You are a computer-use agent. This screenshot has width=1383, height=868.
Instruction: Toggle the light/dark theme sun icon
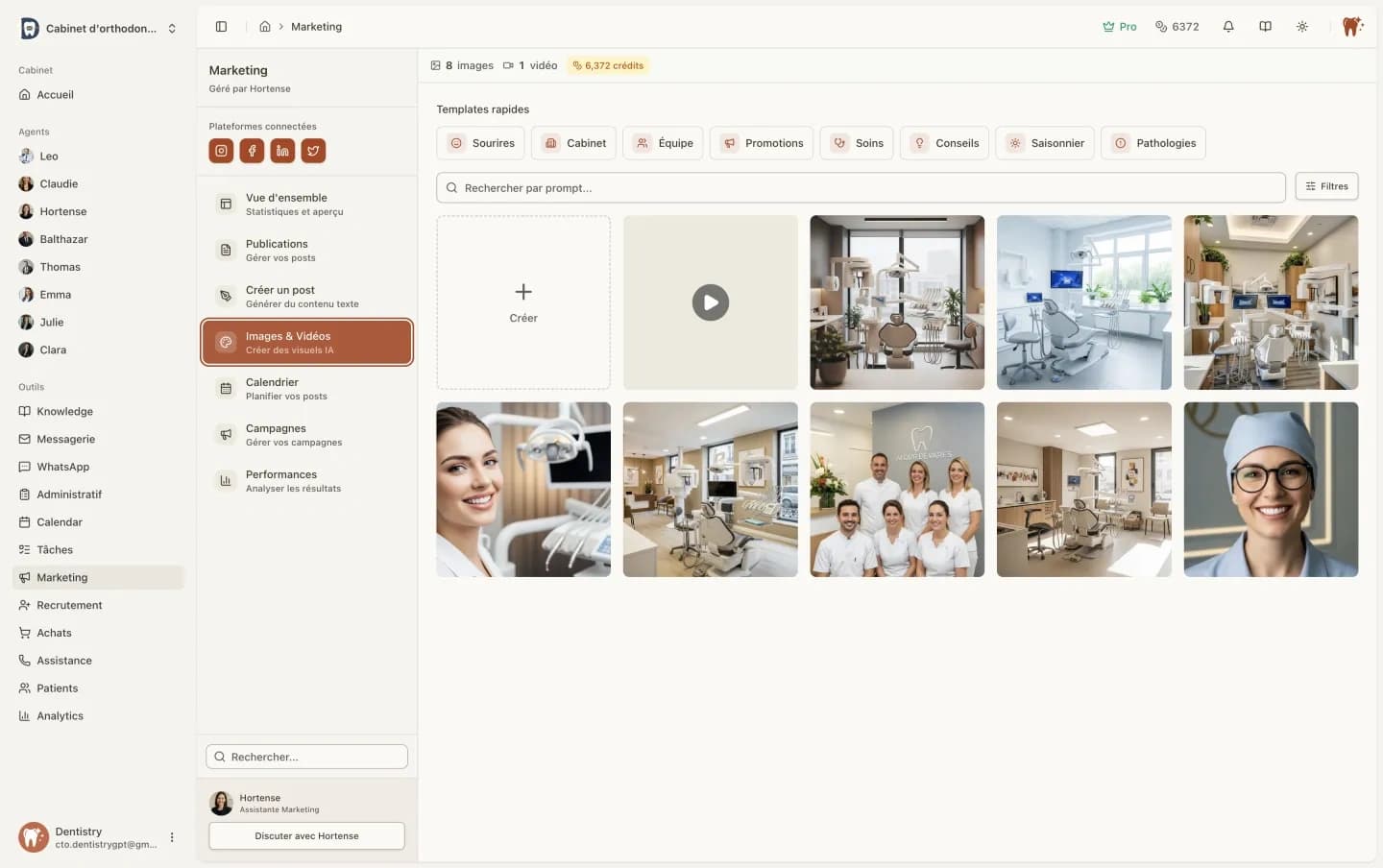[1301, 27]
